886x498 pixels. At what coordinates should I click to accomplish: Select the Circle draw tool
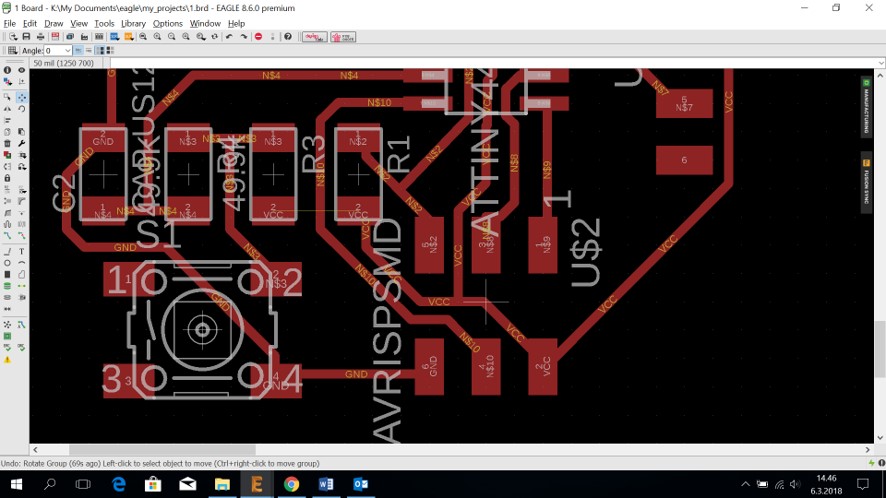[7, 262]
